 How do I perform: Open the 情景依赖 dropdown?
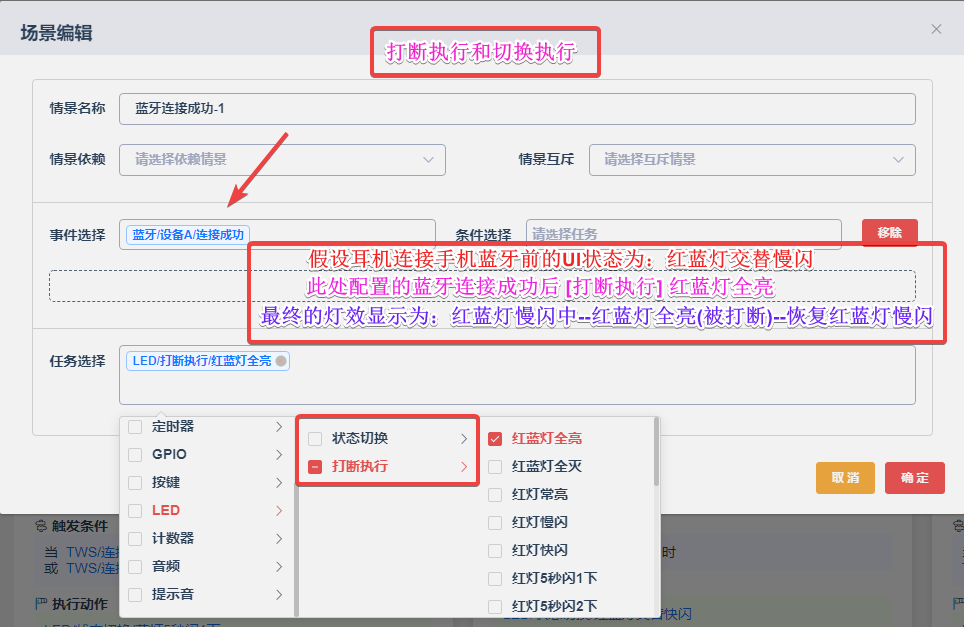pyautogui.click(x=282, y=160)
